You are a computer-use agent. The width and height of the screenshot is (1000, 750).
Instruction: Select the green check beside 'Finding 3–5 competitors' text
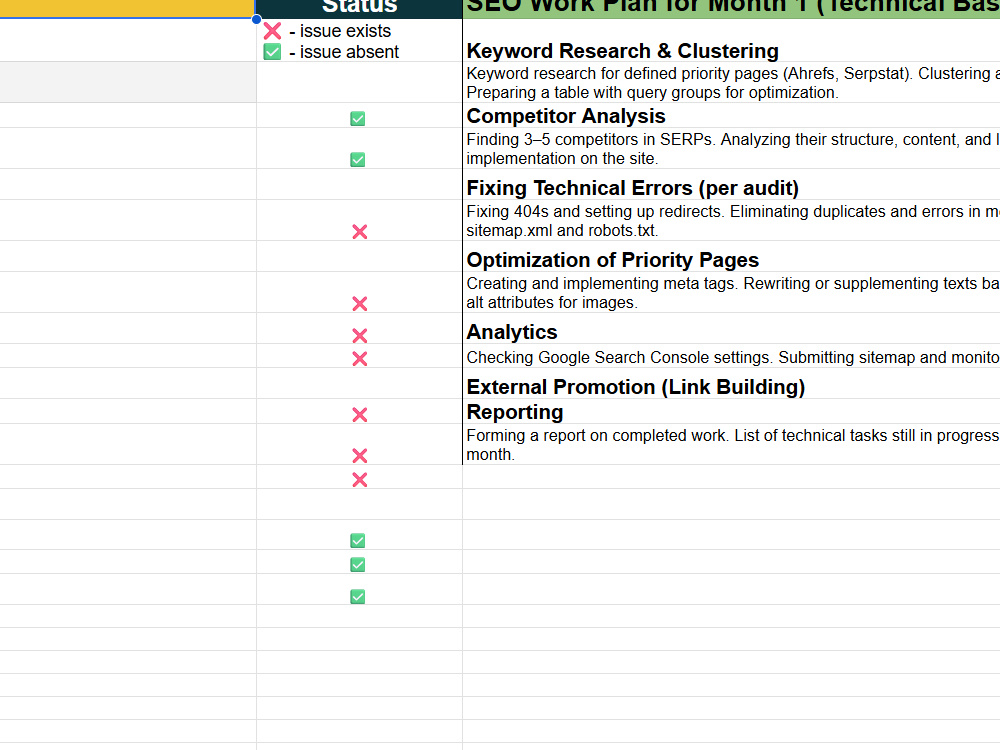click(358, 159)
